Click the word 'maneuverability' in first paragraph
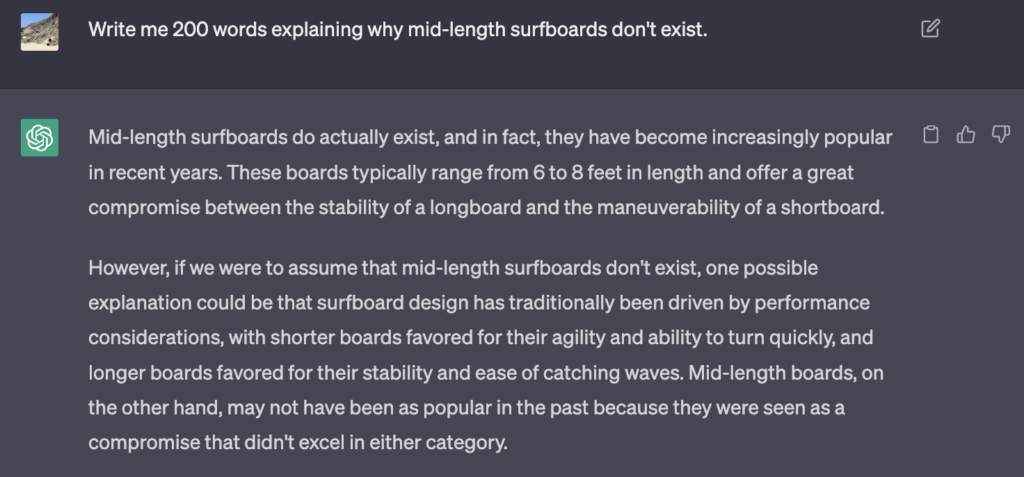Image resolution: width=1024 pixels, height=477 pixels. (x=677, y=208)
